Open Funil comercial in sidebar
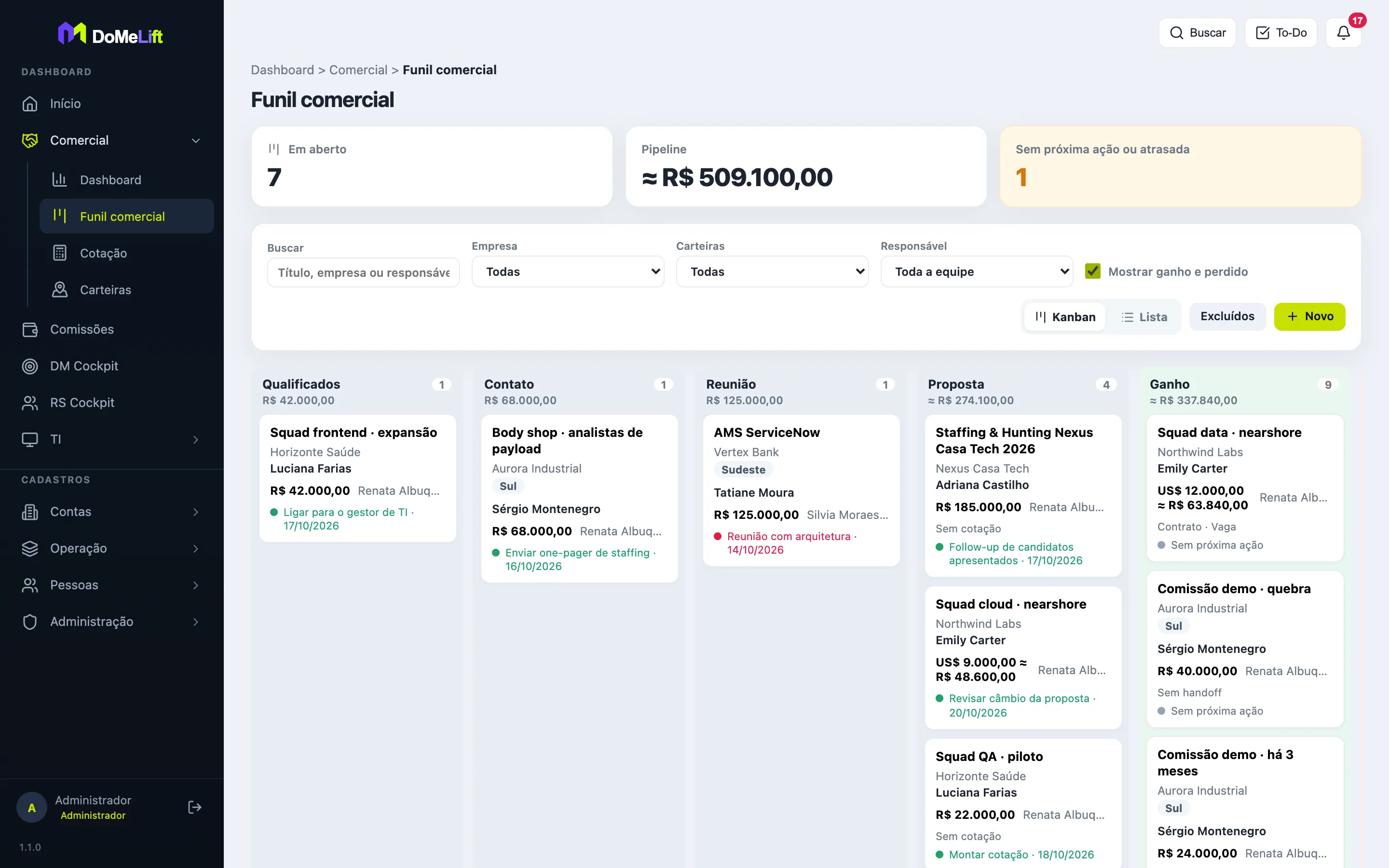Image resolution: width=1389 pixels, height=868 pixels. (x=127, y=217)
